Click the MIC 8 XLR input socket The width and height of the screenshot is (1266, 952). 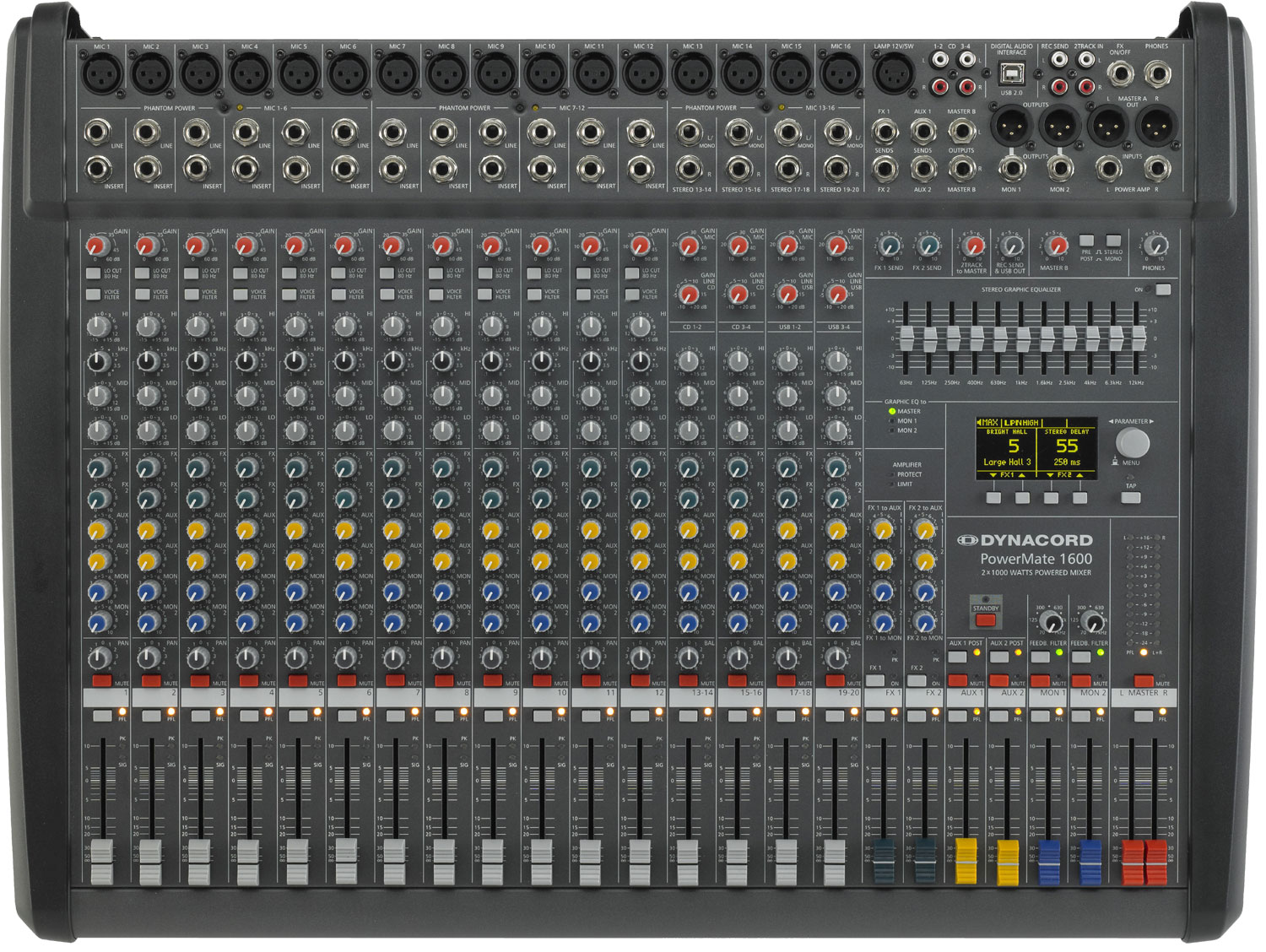[x=446, y=74]
